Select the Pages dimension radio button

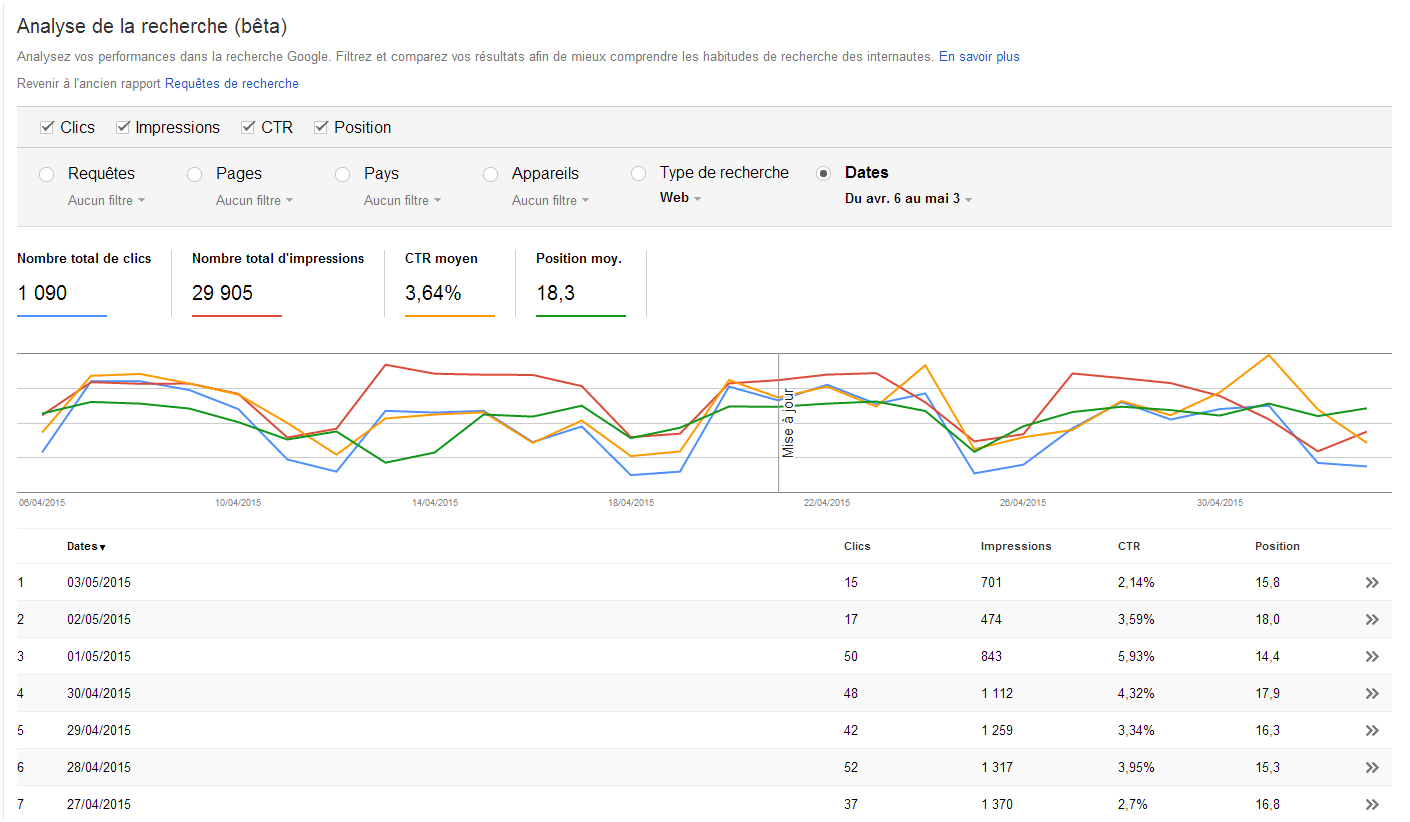tap(194, 173)
